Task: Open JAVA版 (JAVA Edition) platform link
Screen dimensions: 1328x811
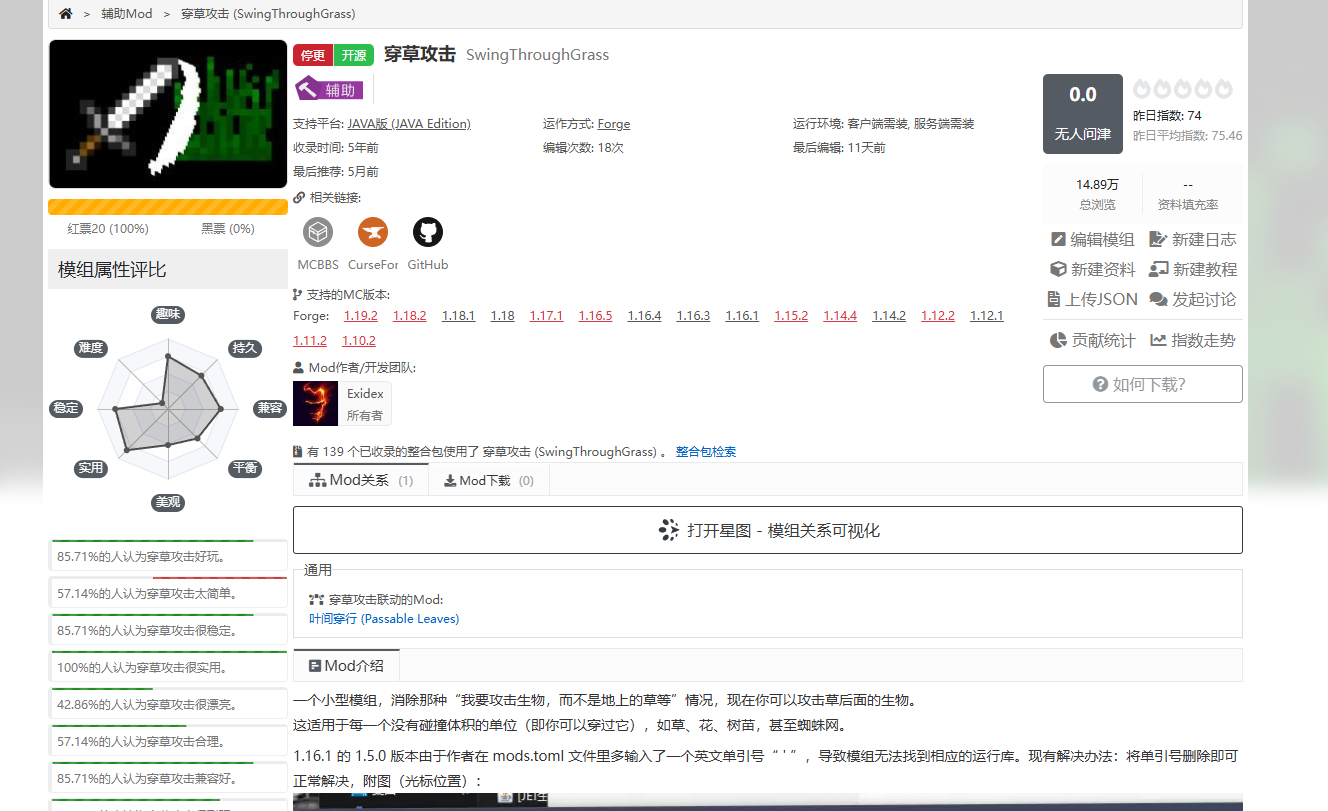Action: pyautogui.click(x=409, y=124)
